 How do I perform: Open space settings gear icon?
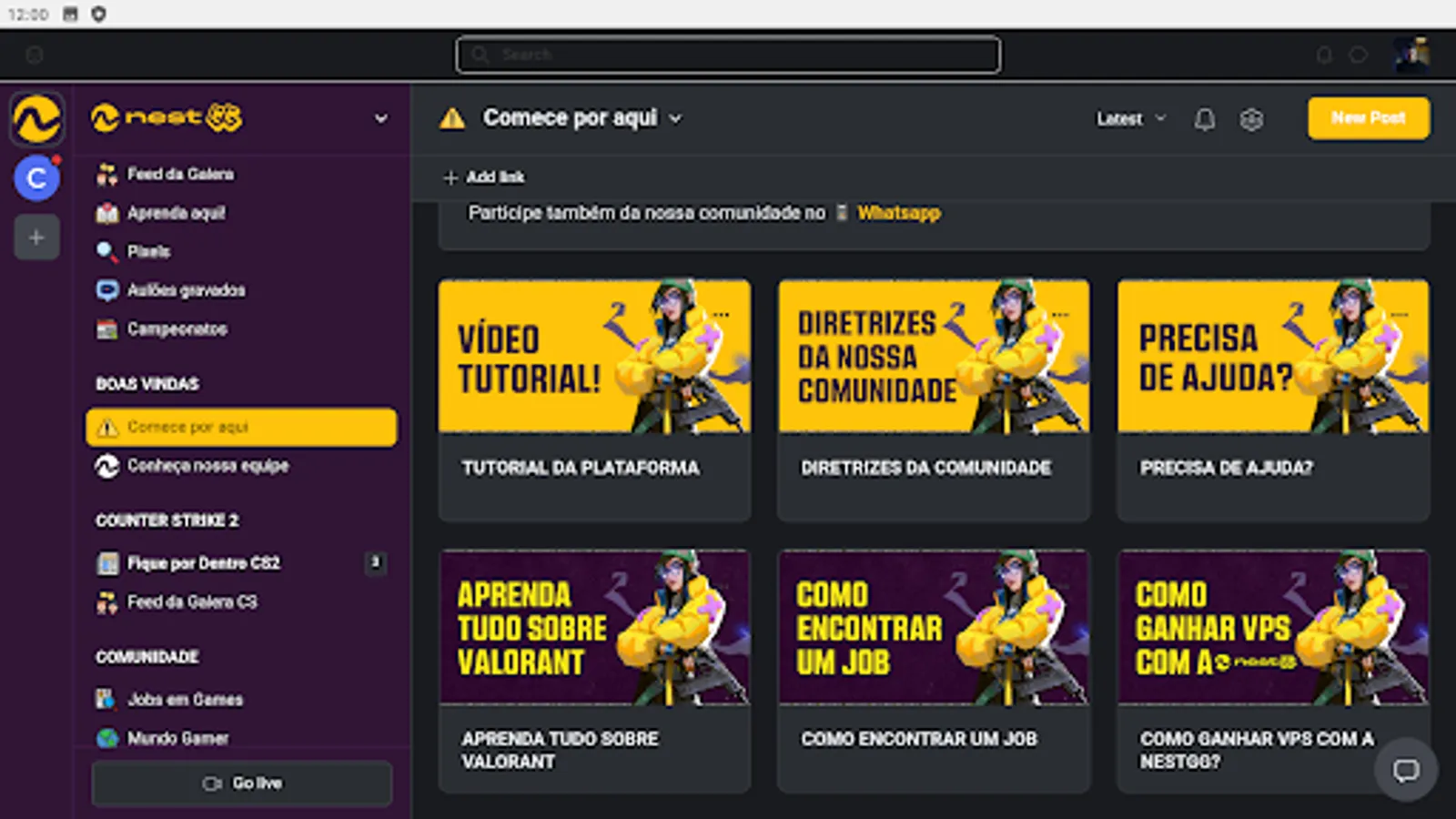1251,119
